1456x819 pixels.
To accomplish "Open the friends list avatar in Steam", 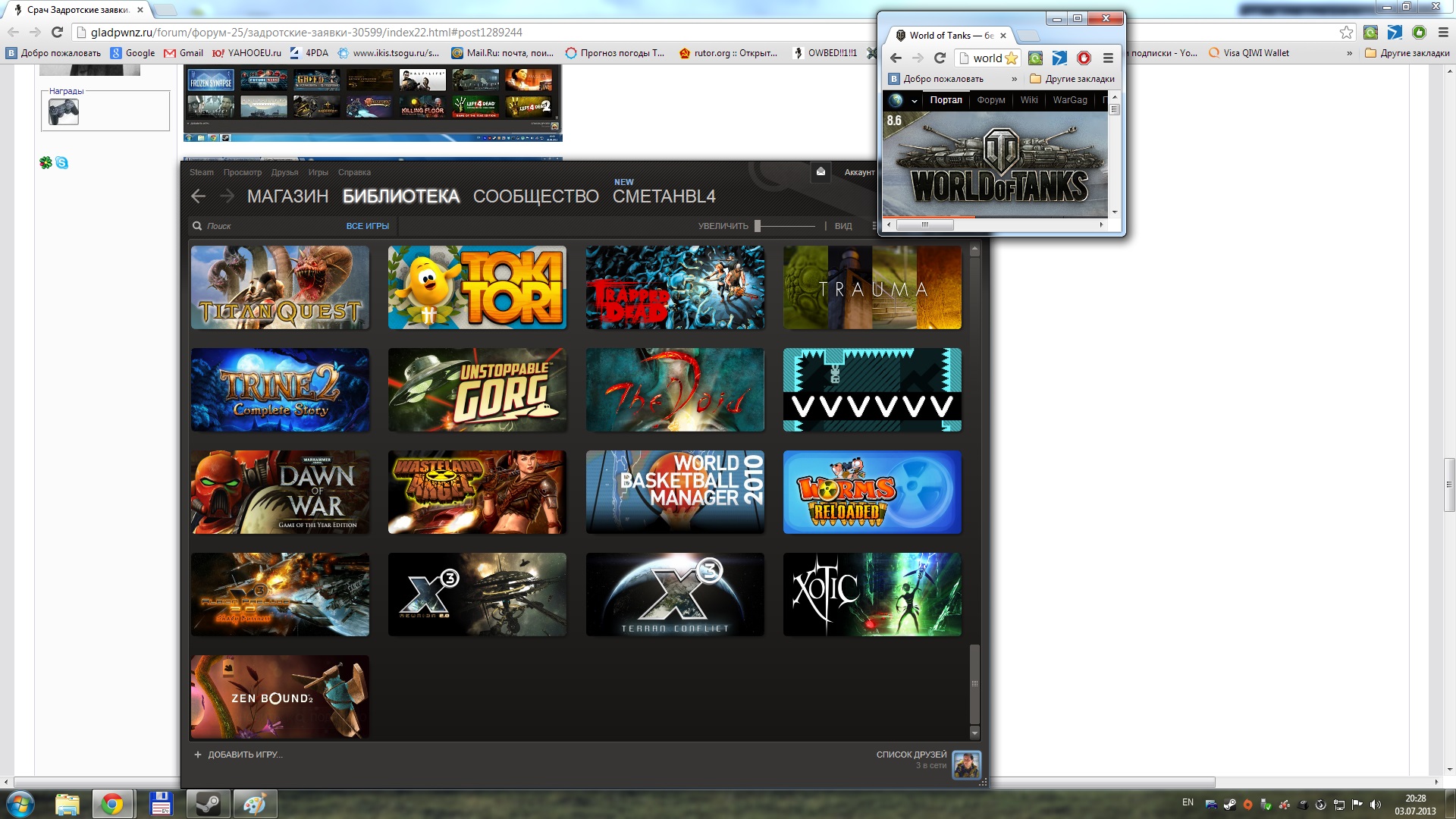I will (x=966, y=764).
